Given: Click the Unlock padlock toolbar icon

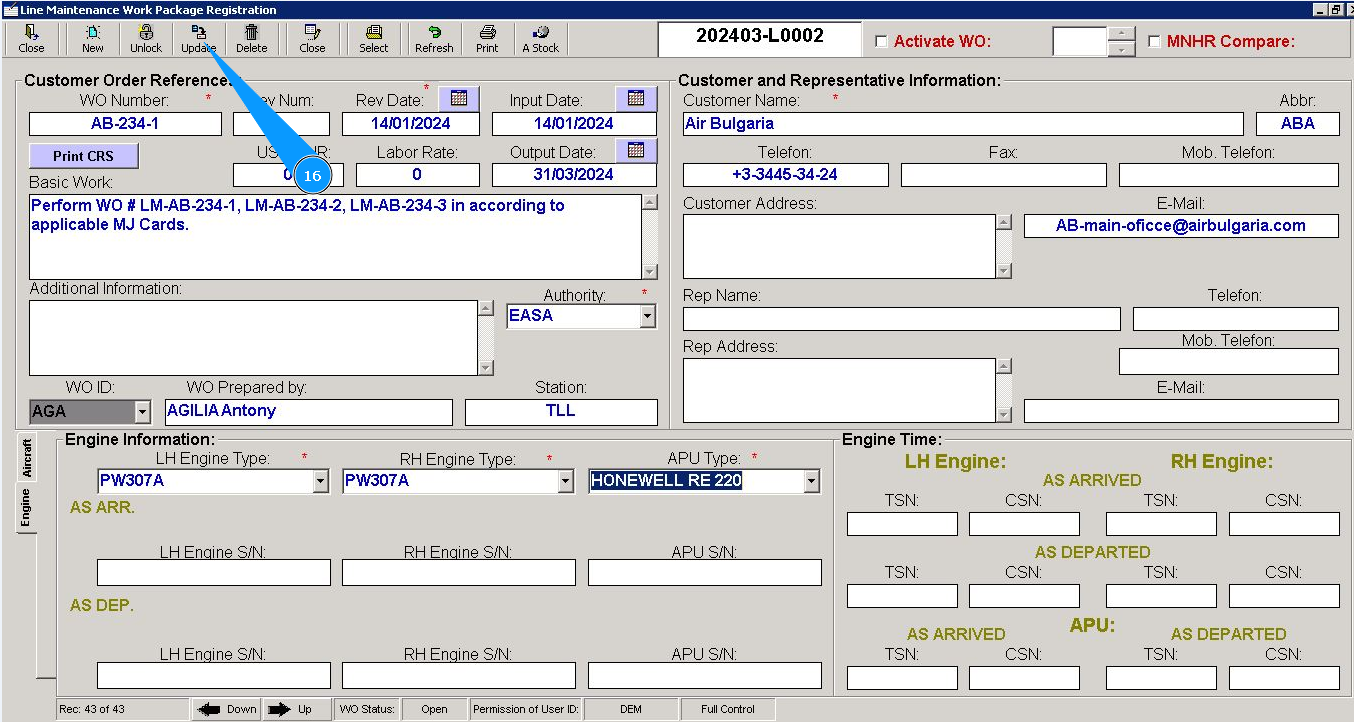Looking at the screenshot, I should click(x=146, y=39).
